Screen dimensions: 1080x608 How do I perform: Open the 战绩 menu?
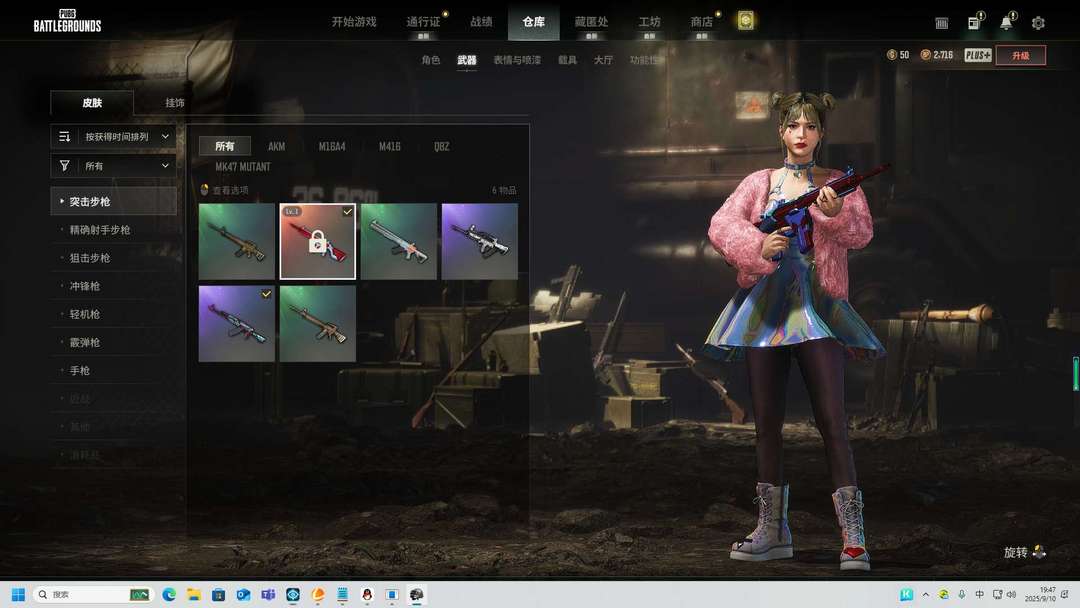point(481,21)
